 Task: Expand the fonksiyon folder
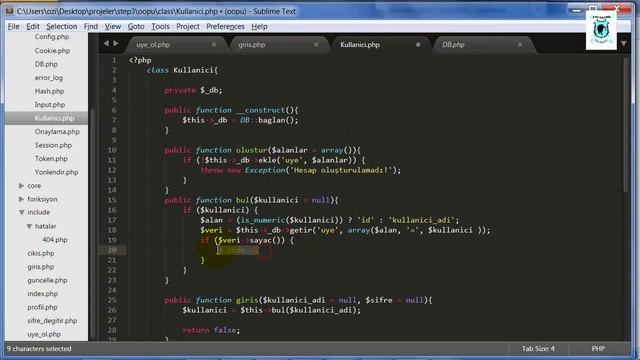tap(21, 199)
